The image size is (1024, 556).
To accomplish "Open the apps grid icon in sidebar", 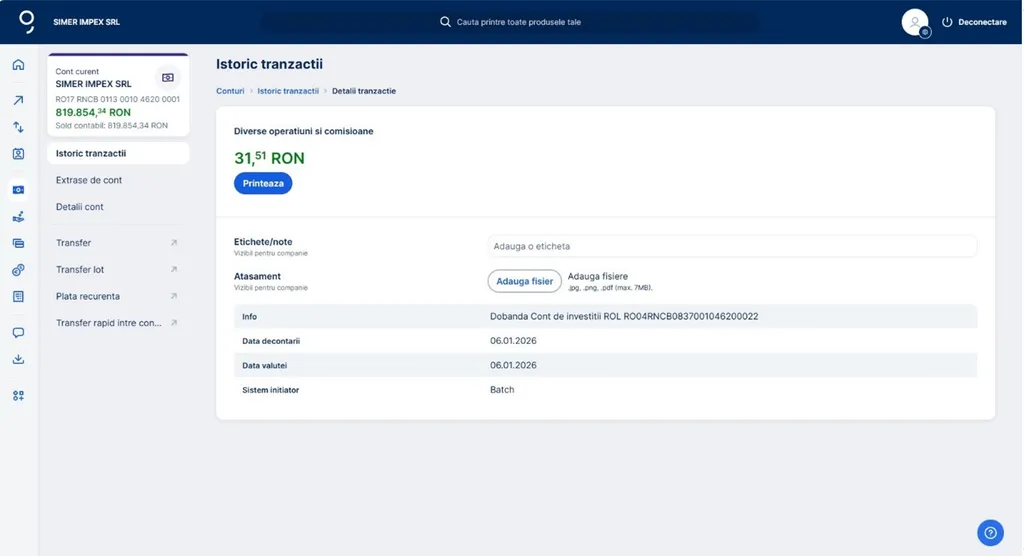I will point(18,396).
